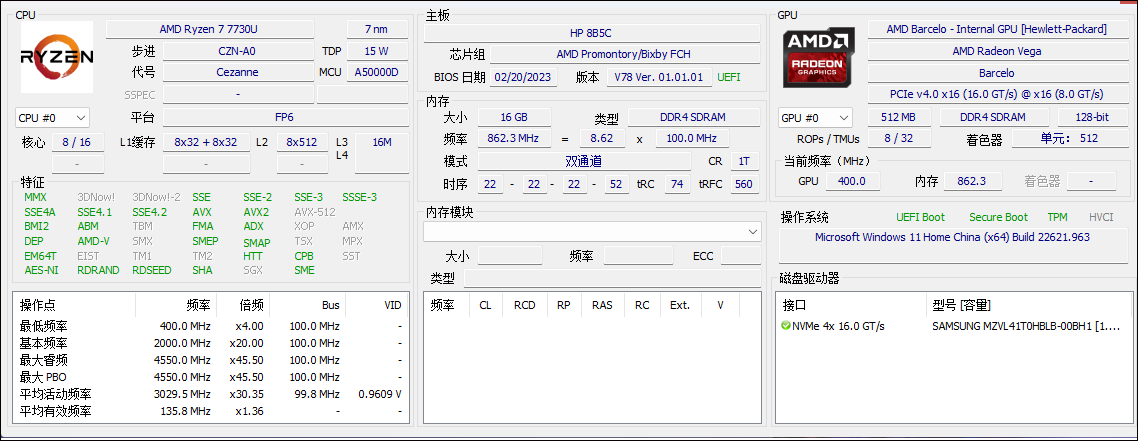This screenshot has width=1138, height=441.
Task: Click the PCIe v4.0 x16 link field
Action: tap(996, 94)
